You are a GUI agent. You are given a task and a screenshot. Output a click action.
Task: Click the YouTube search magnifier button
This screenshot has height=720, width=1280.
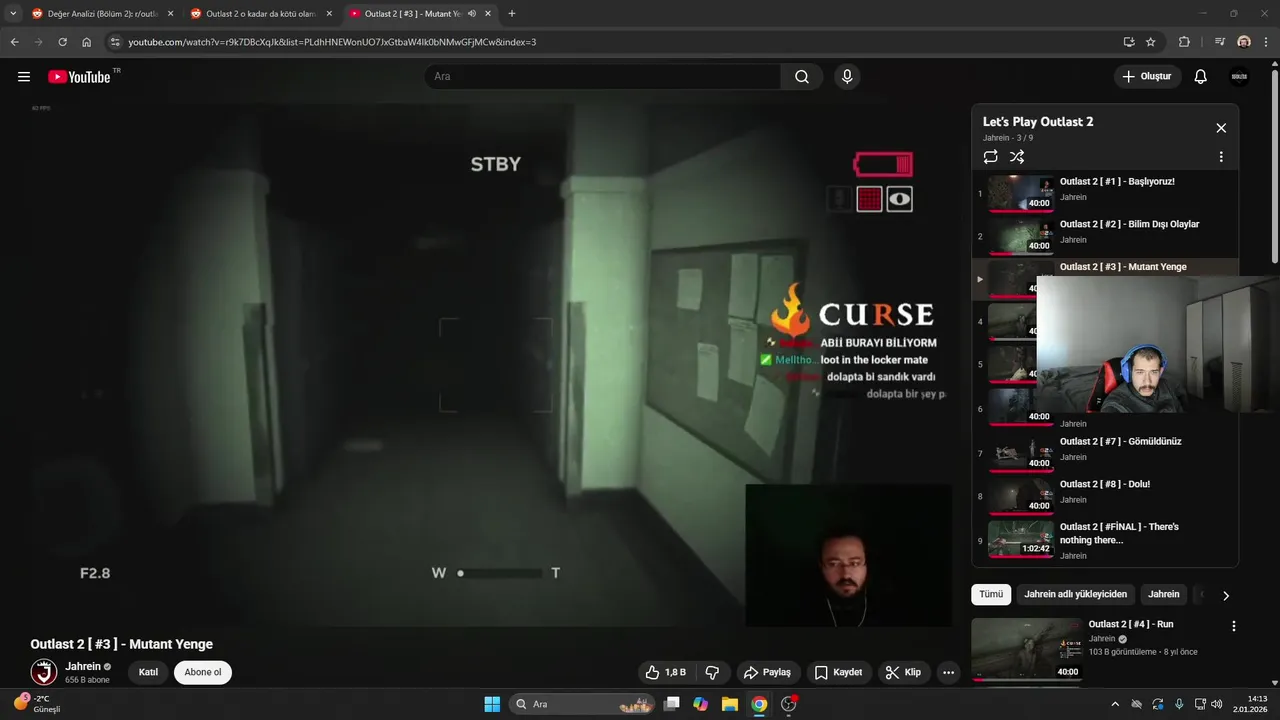tap(802, 77)
